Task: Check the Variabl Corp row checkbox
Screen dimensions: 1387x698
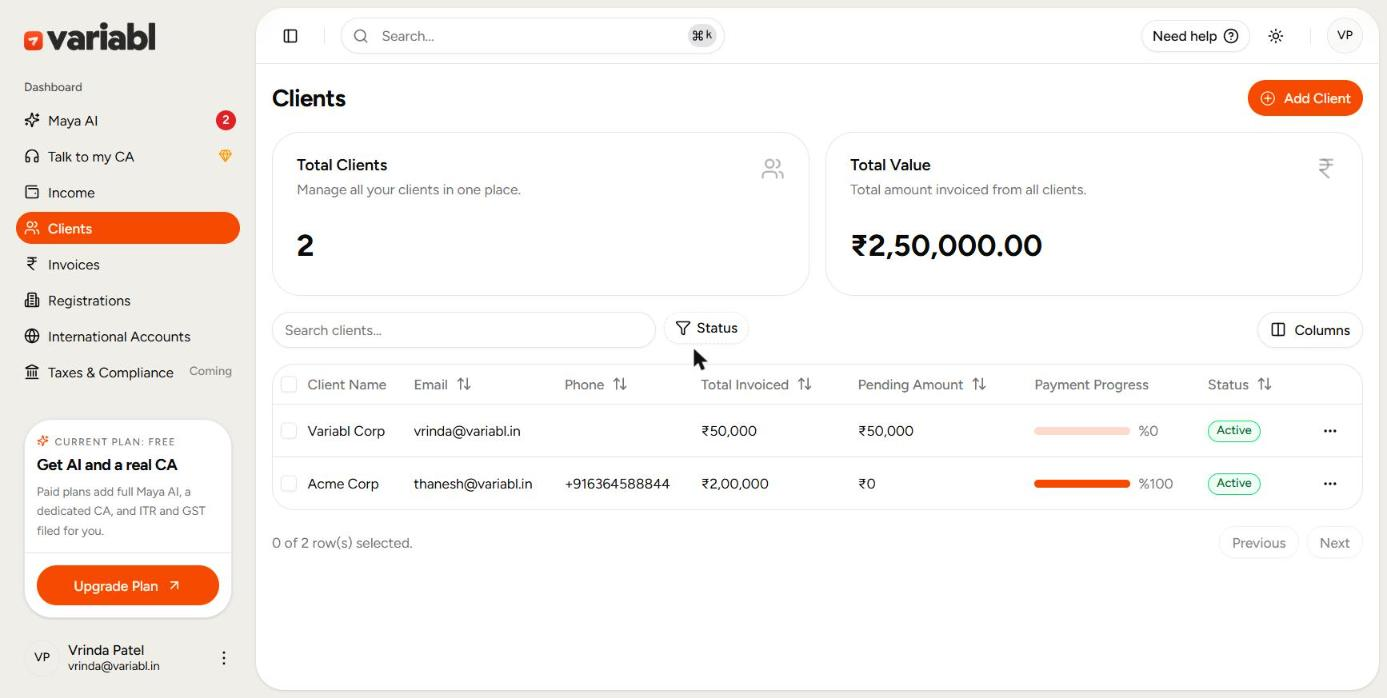Action: pyautogui.click(x=289, y=431)
